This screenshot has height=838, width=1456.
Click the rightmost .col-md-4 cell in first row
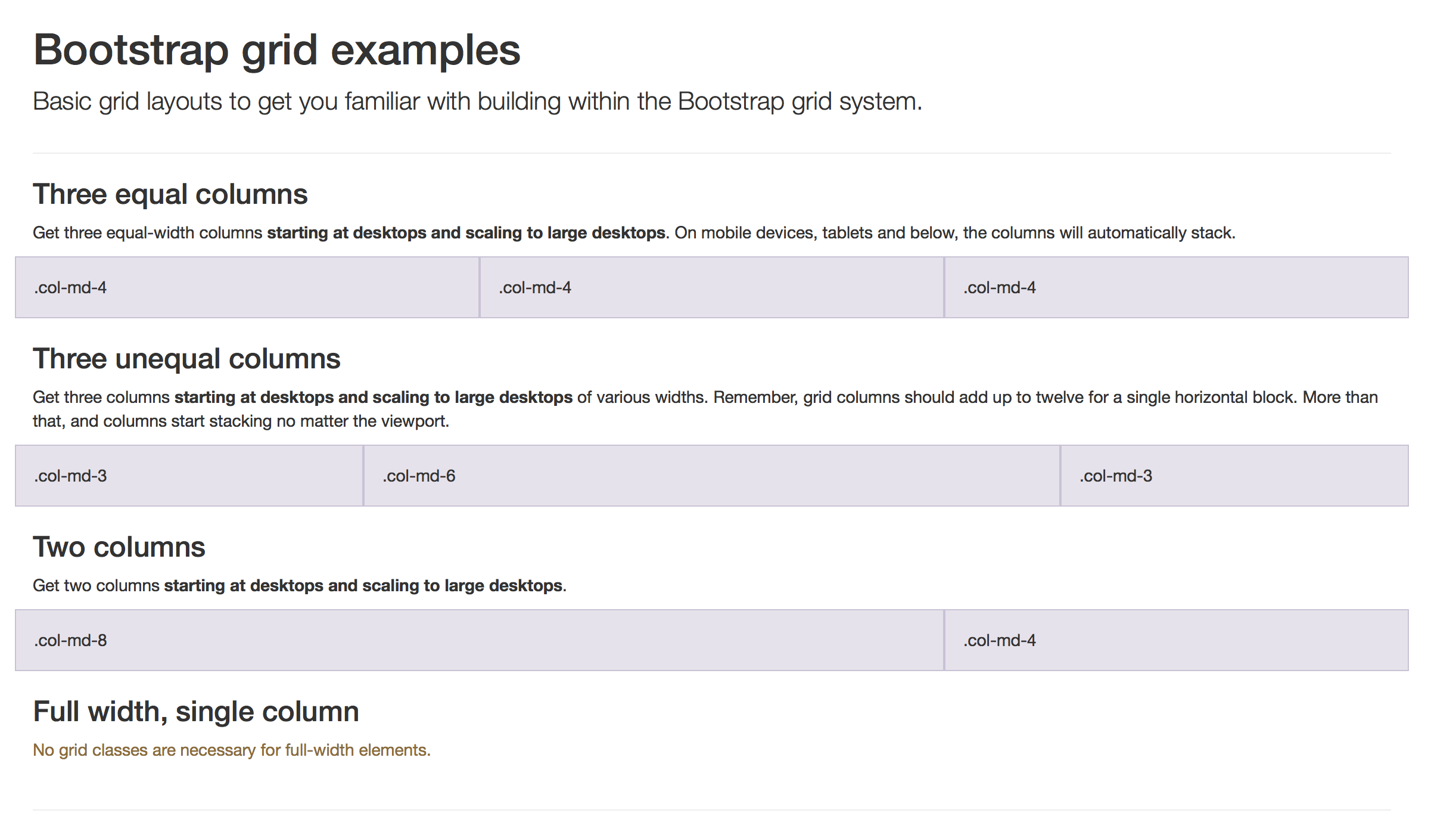pos(1177,287)
